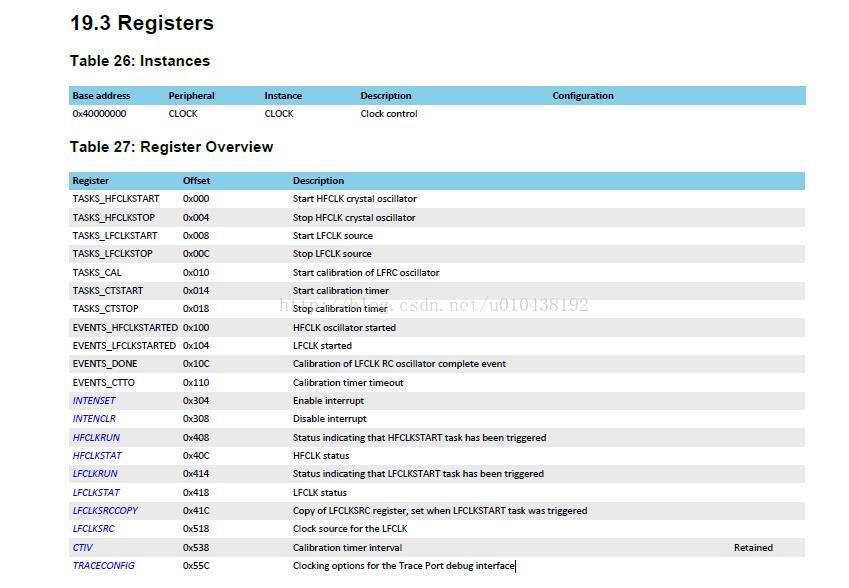
Task: Click the 'Peripheral' column header
Action: (x=191, y=96)
